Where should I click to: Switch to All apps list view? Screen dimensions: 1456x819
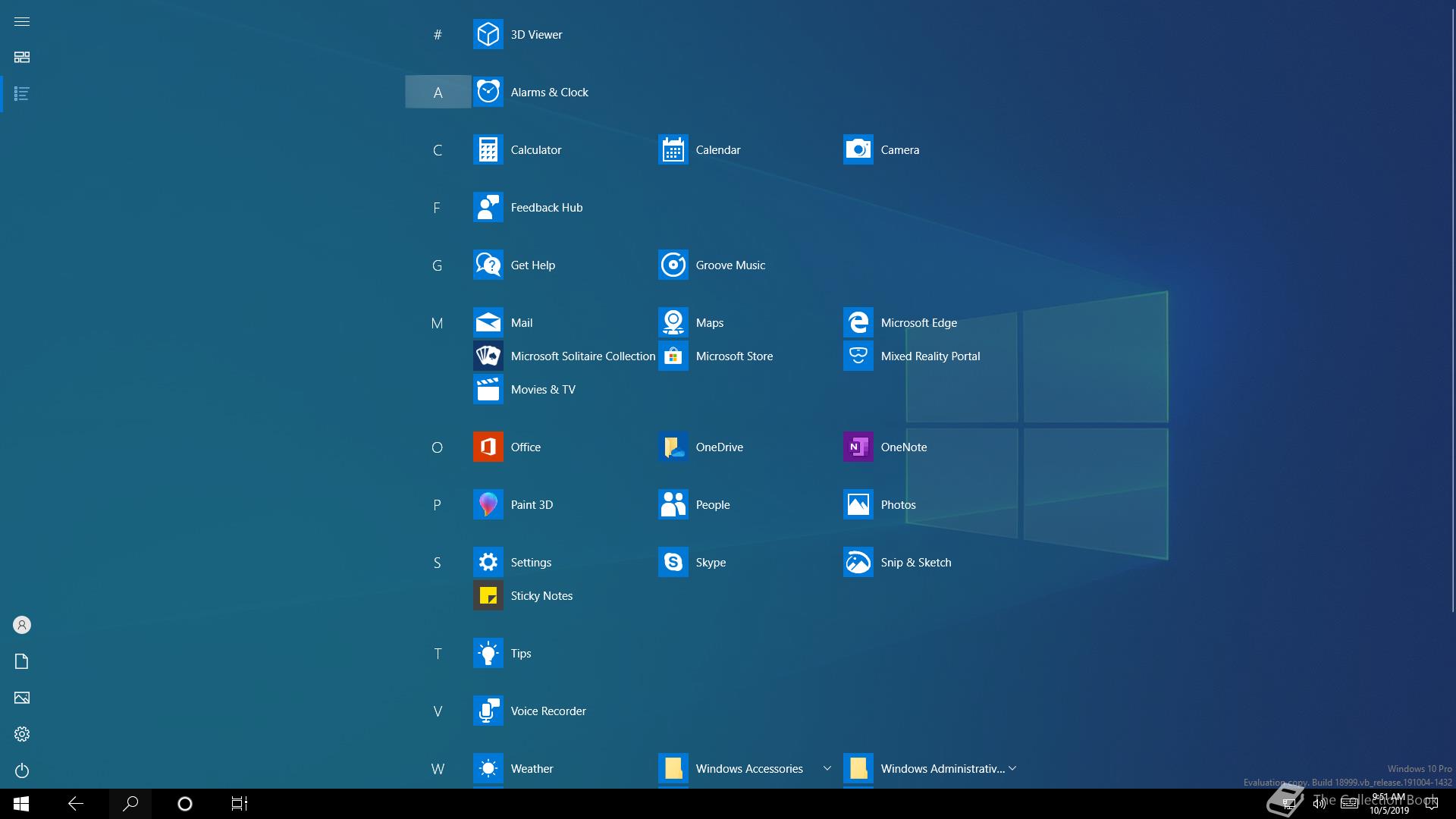[x=22, y=93]
